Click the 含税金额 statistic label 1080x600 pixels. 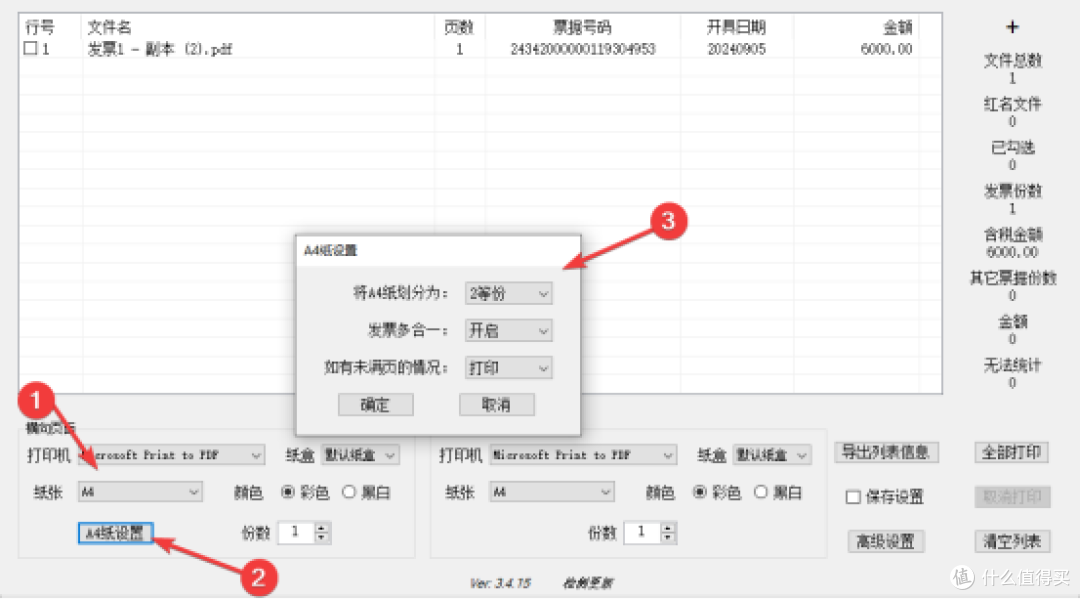point(1012,234)
